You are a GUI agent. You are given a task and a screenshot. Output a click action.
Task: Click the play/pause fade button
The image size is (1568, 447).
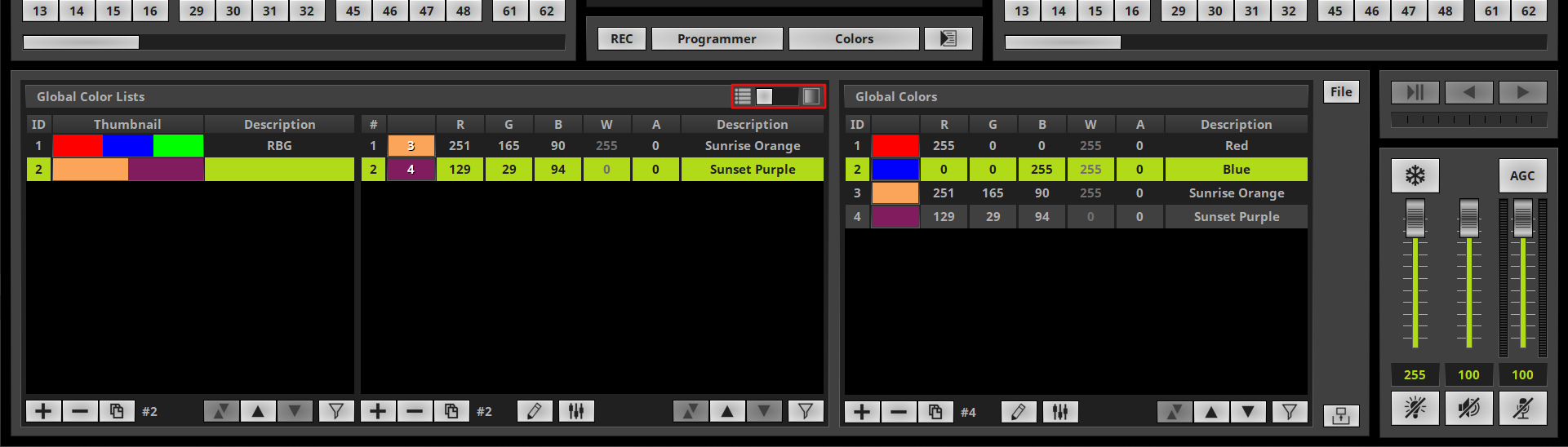point(1415,92)
